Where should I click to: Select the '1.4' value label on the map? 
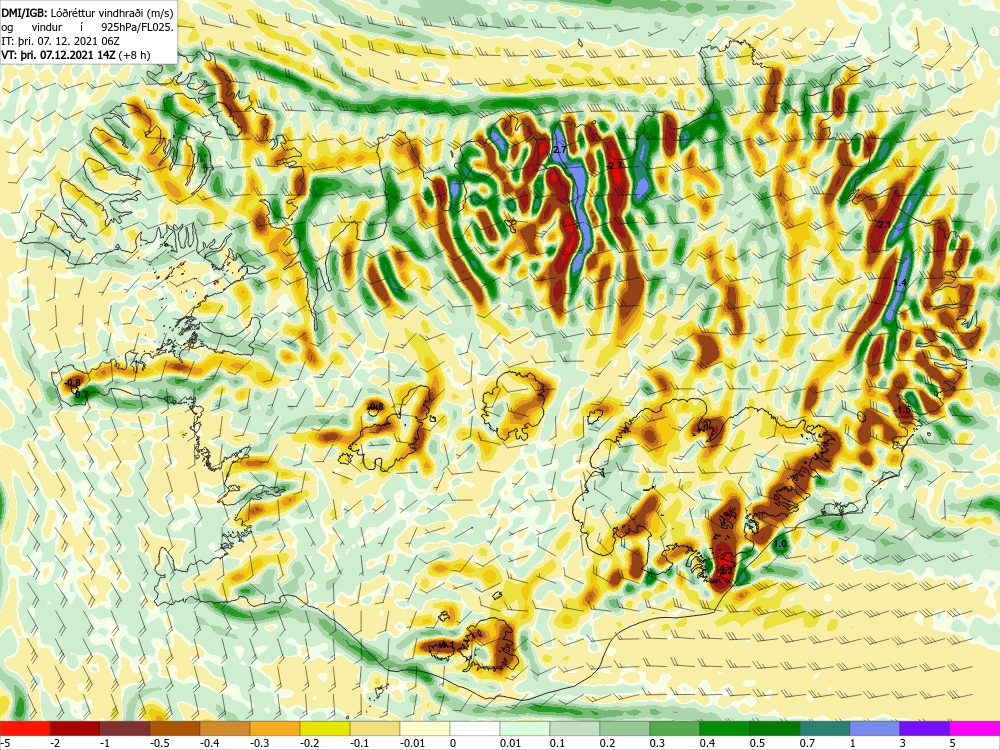point(900,282)
